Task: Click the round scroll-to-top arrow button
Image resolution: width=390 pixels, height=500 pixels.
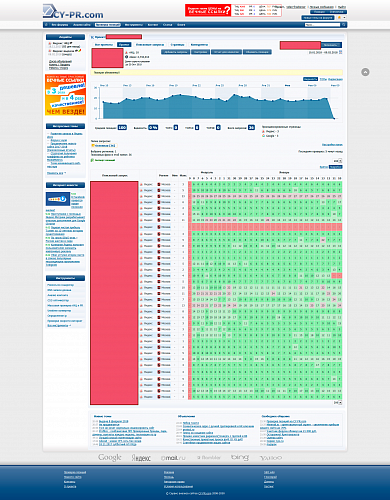Action: point(365,72)
